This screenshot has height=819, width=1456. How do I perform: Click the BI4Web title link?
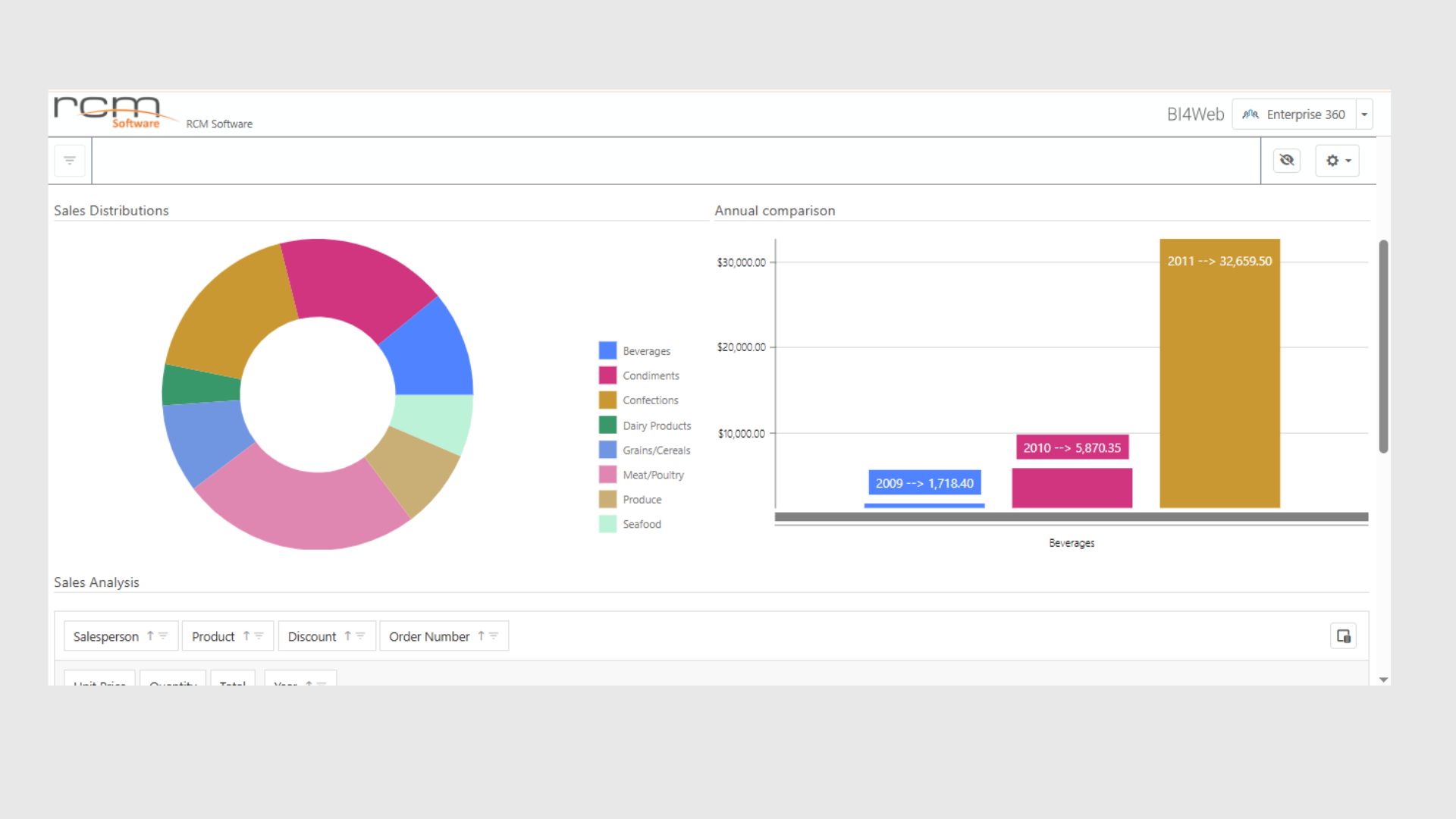point(1195,115)
